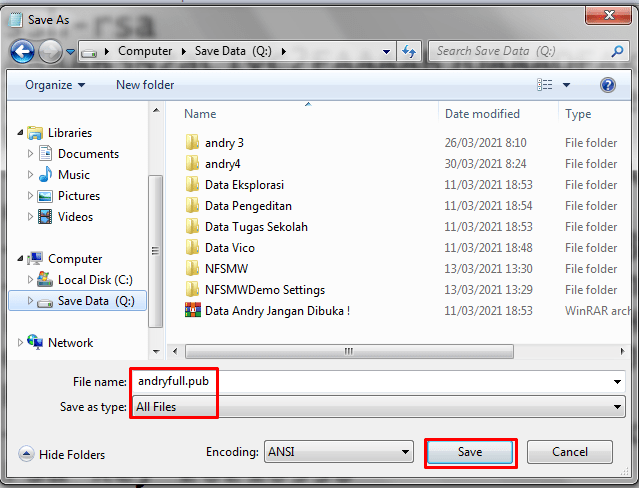Expand the Network tree node arrow
639x488 pixels.
point(22,343)
